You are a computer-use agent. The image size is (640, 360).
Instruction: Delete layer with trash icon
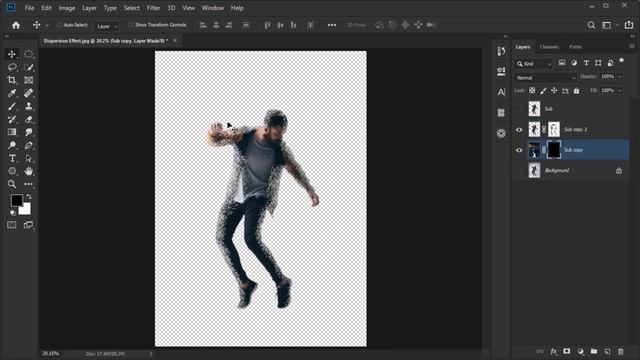(x=621, y=351)
